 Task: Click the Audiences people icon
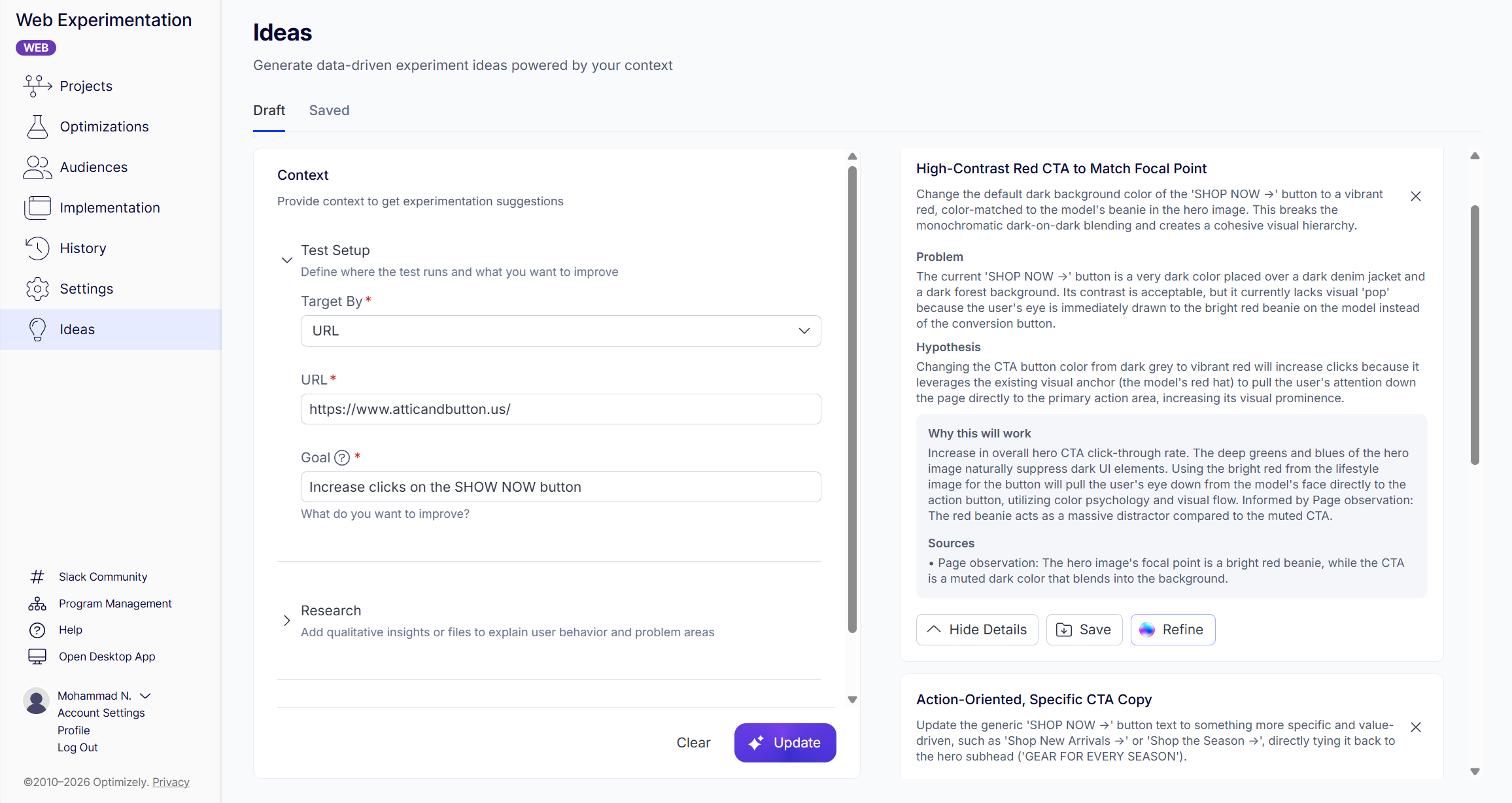click(37, 167)
